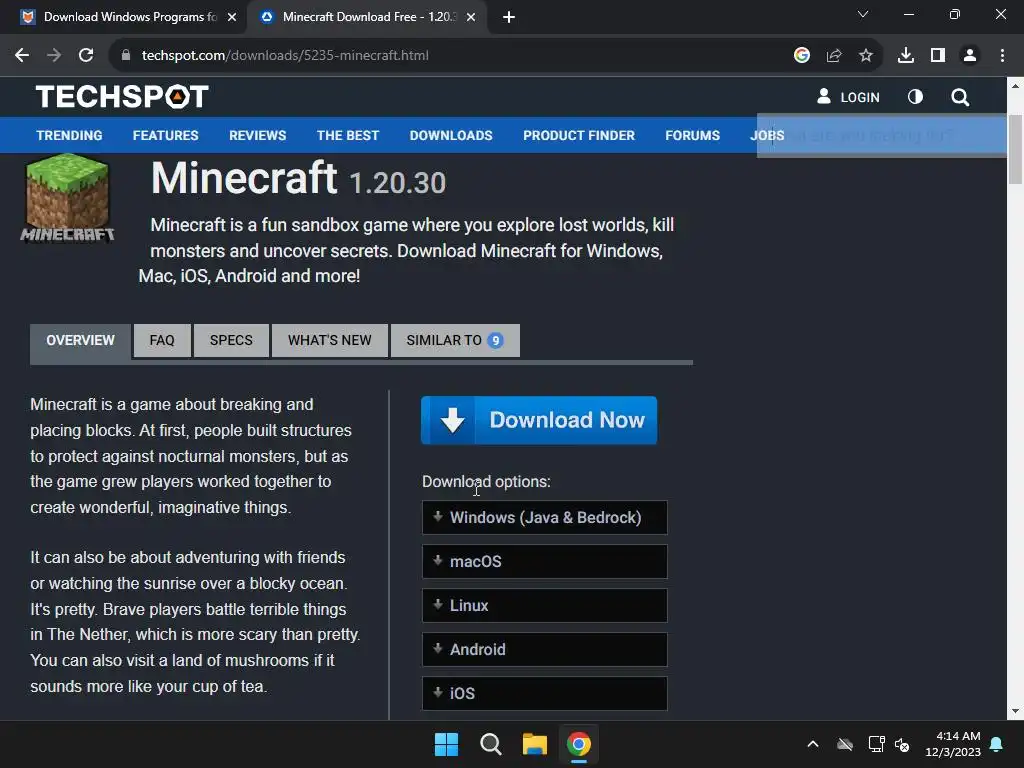1024x768 pixels.
Task: Click the page vertical scrollbar thumb
Action: pos(1015,150)
